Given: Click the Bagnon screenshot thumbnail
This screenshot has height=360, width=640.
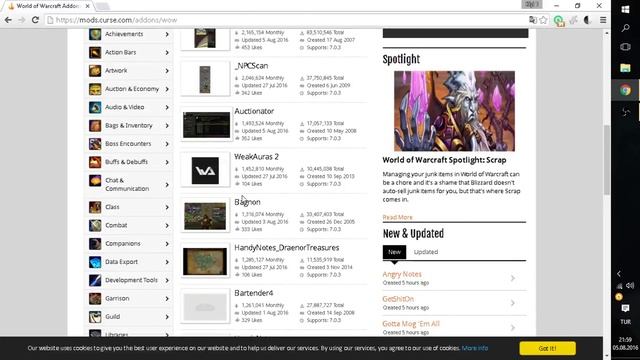Looking at the screenshot, I should click(x=205, y=216).
